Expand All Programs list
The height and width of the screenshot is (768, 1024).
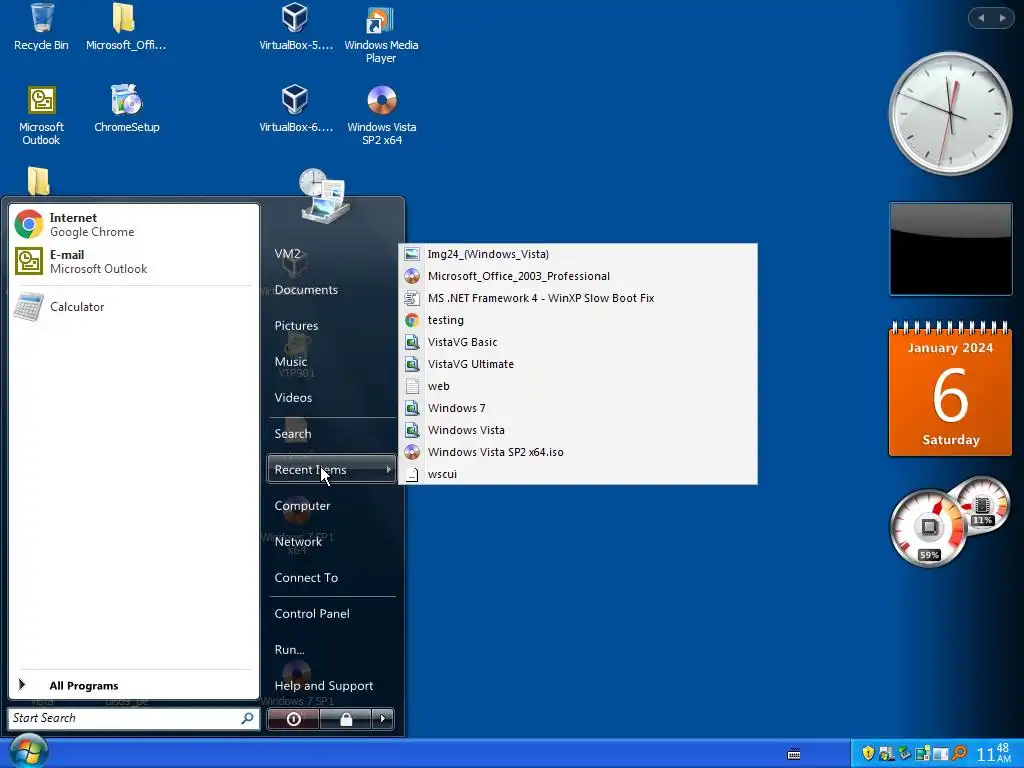click(x=133, y=685)
